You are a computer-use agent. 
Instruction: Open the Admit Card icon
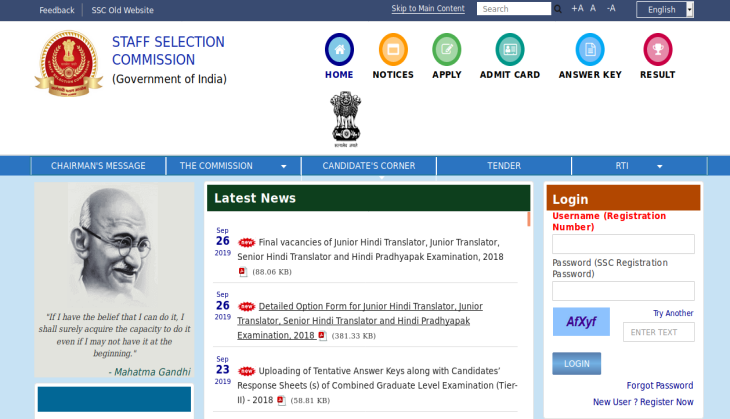pyautogui.click(x=510, y=49)
